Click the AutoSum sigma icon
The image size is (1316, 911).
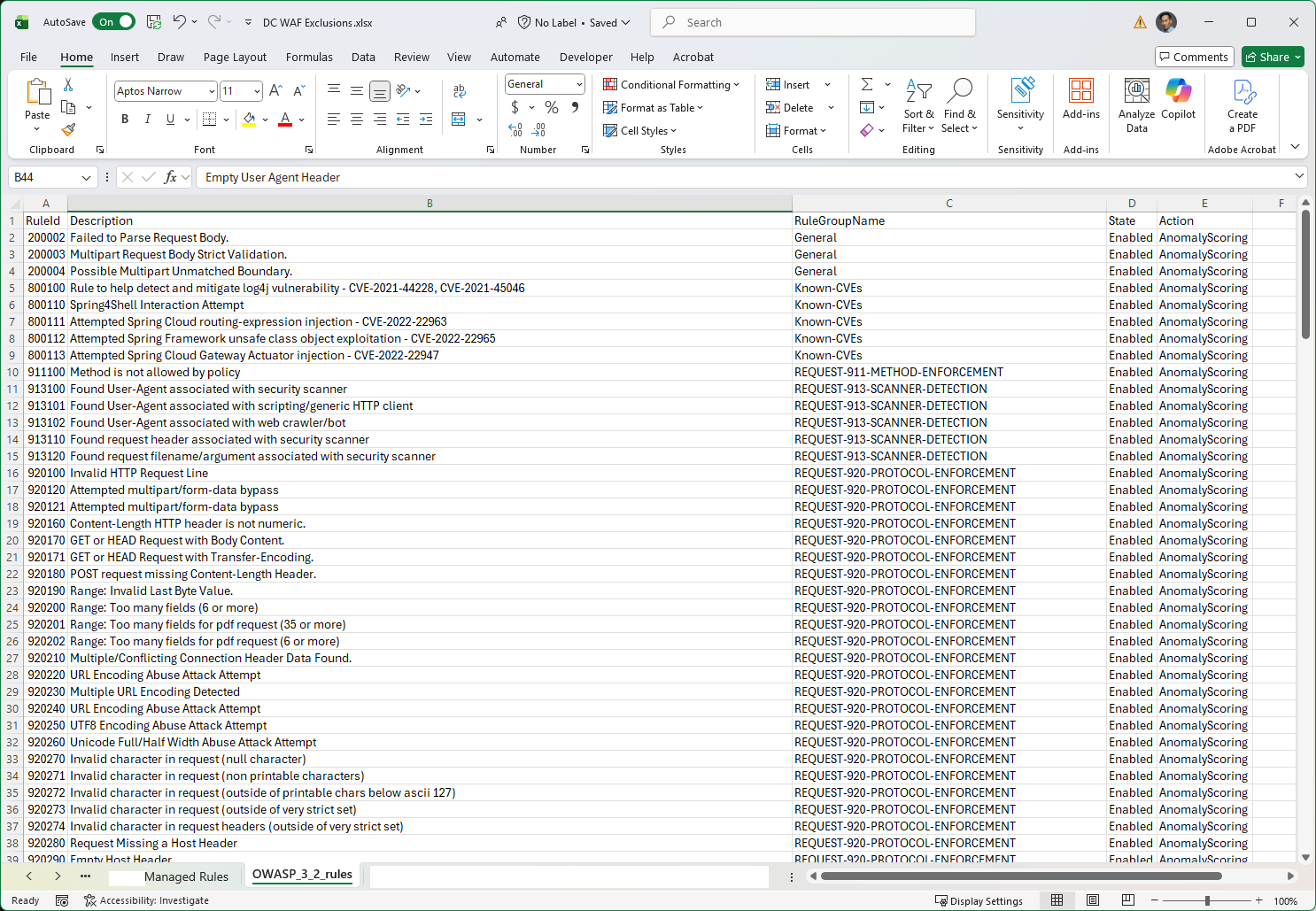pos(867,84)
